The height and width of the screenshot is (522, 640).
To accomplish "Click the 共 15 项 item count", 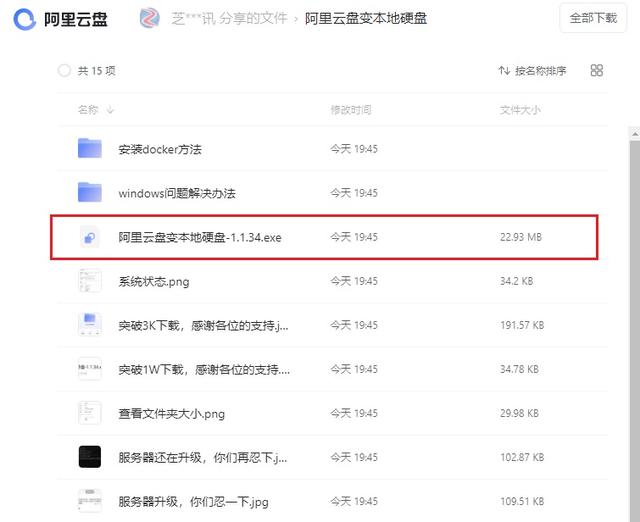I will [96, 71].
